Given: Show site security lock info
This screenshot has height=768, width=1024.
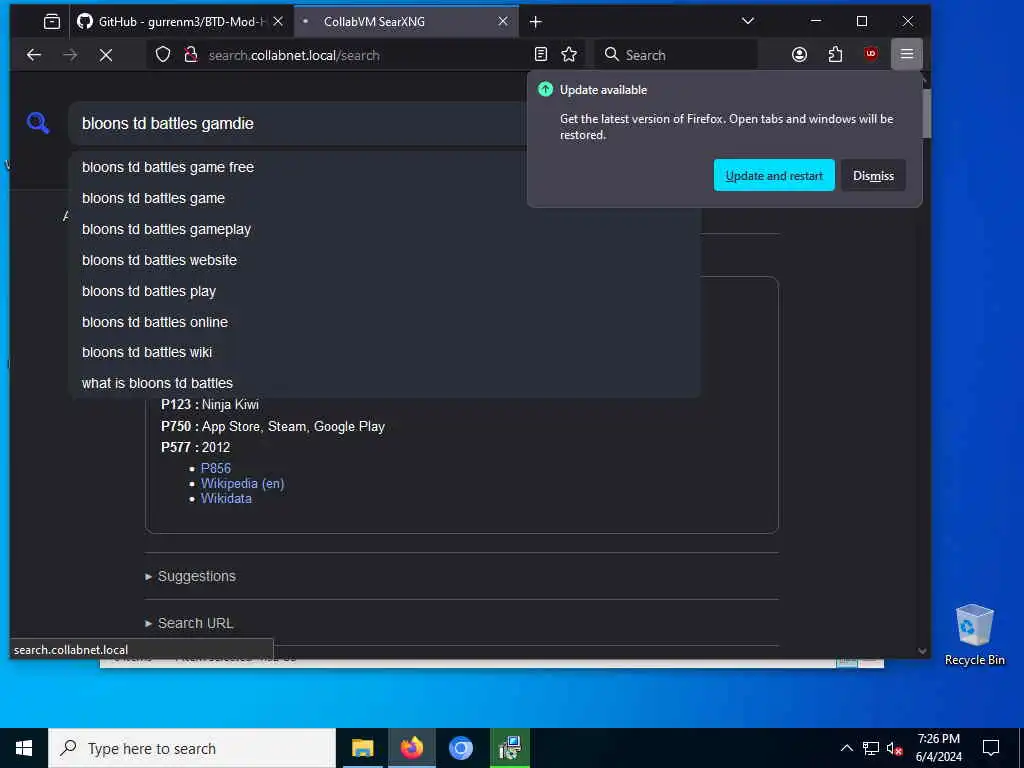Looking at the screenshot, I should click(x=191, y=55).
